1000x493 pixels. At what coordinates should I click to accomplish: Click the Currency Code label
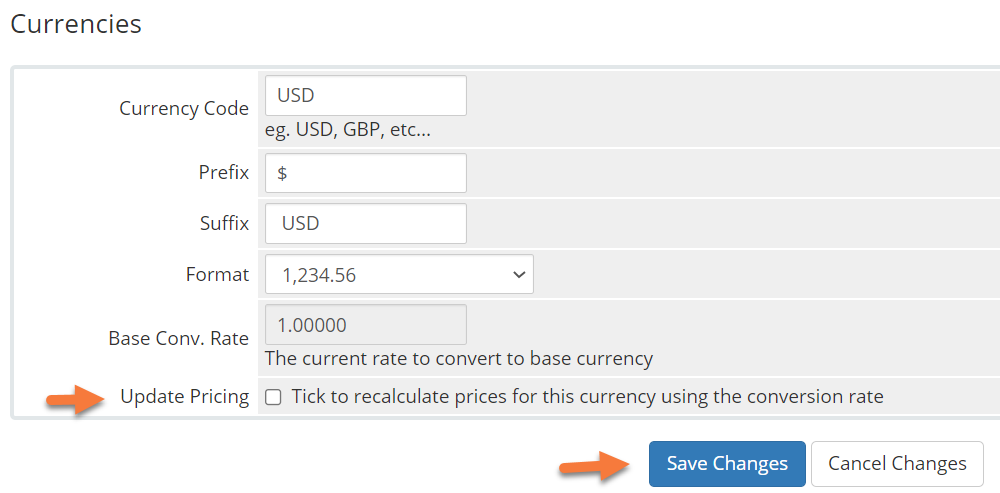point(183,109)
